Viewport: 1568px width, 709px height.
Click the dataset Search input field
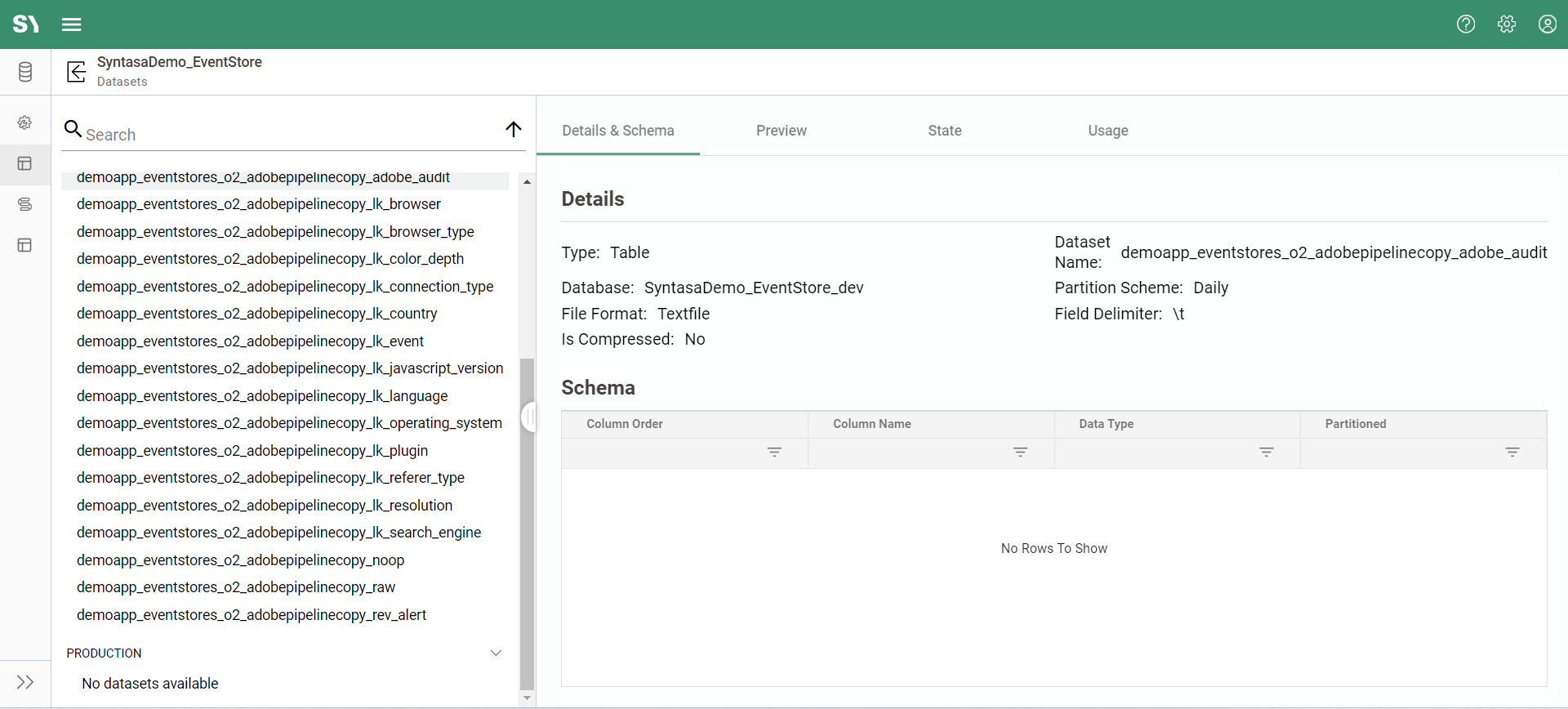[x=286, y=135]
